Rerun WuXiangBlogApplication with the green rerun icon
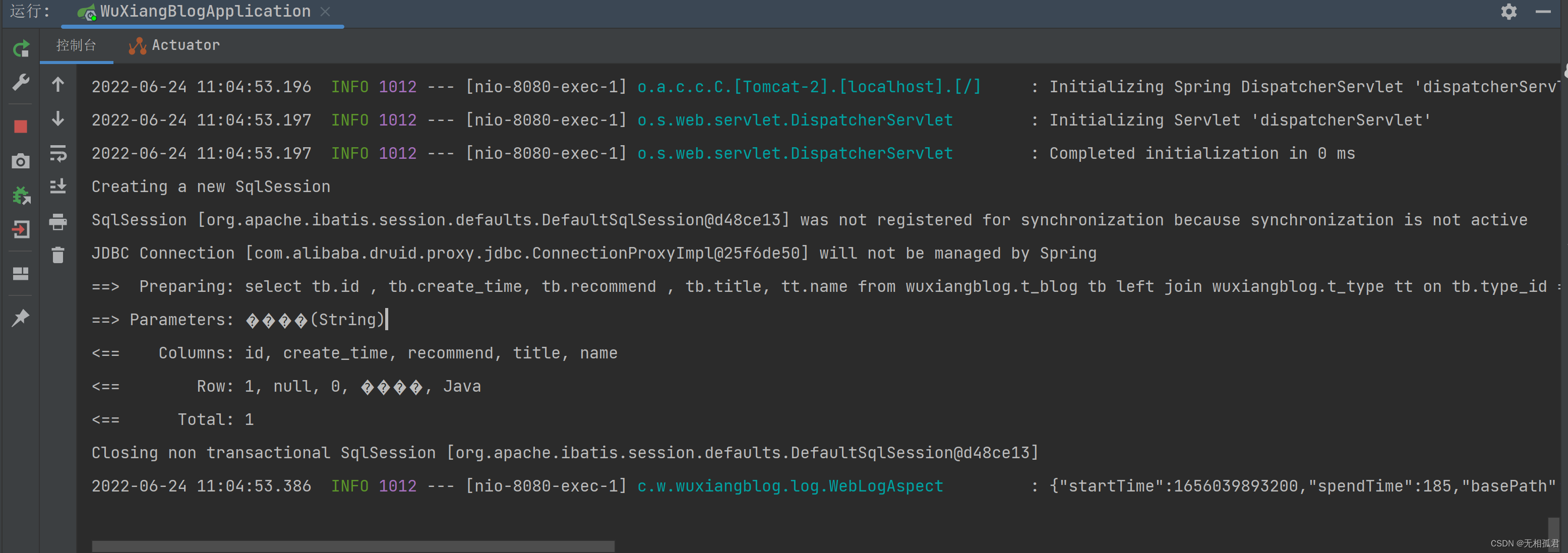Viewport: 1568px width, 553px height. tap(21, 48)
